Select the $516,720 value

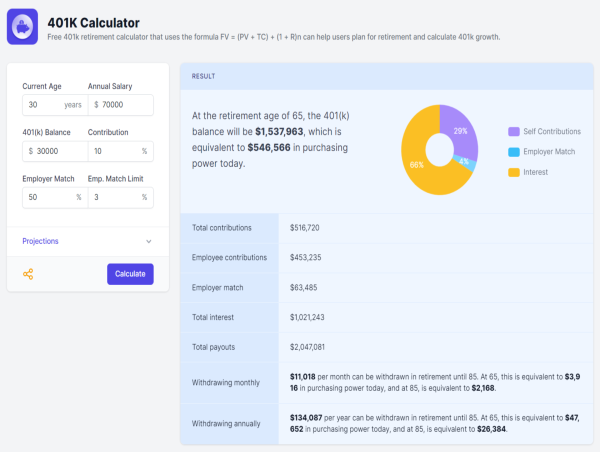305,228
